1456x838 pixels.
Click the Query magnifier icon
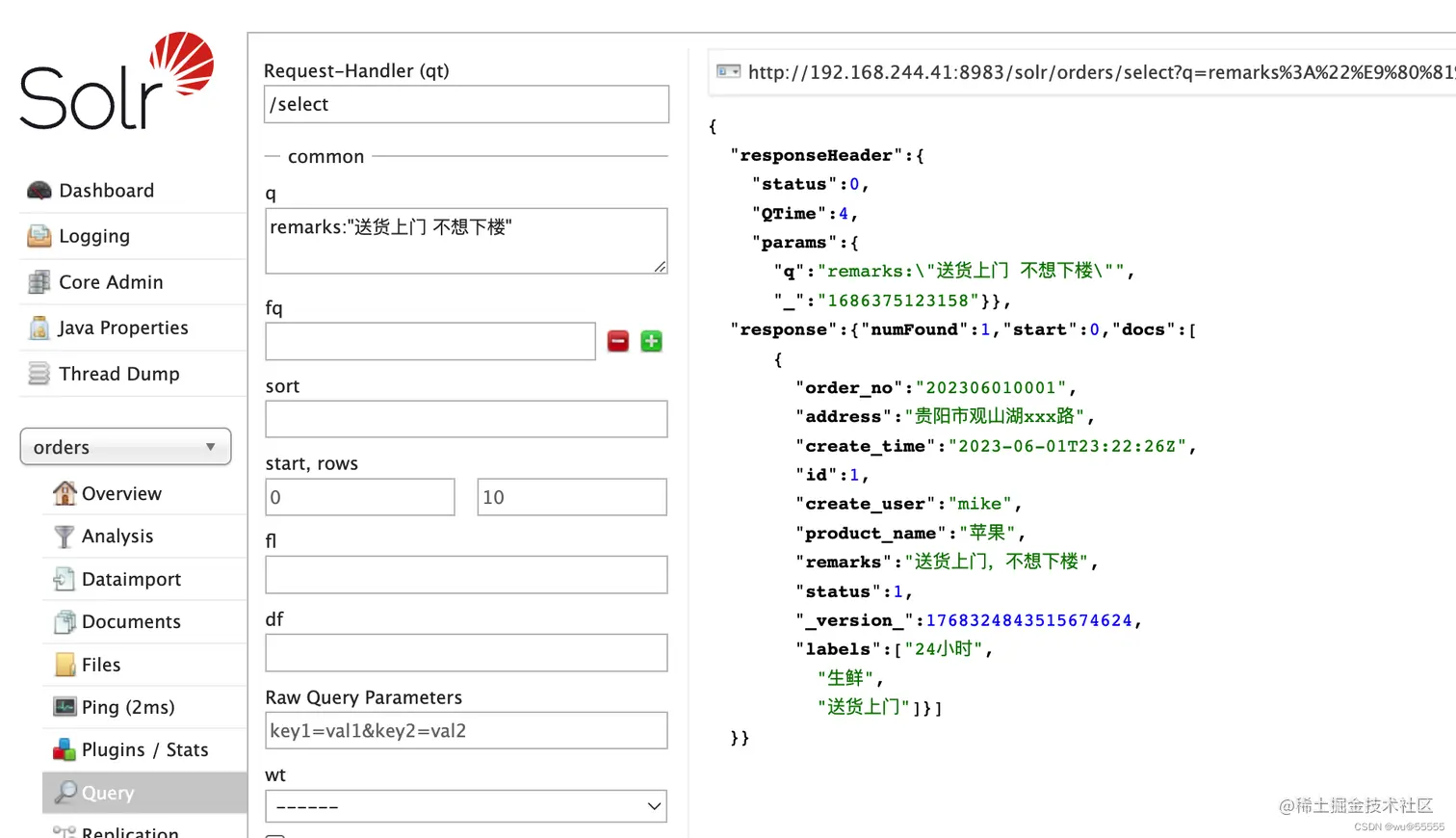tap(65, 793)
